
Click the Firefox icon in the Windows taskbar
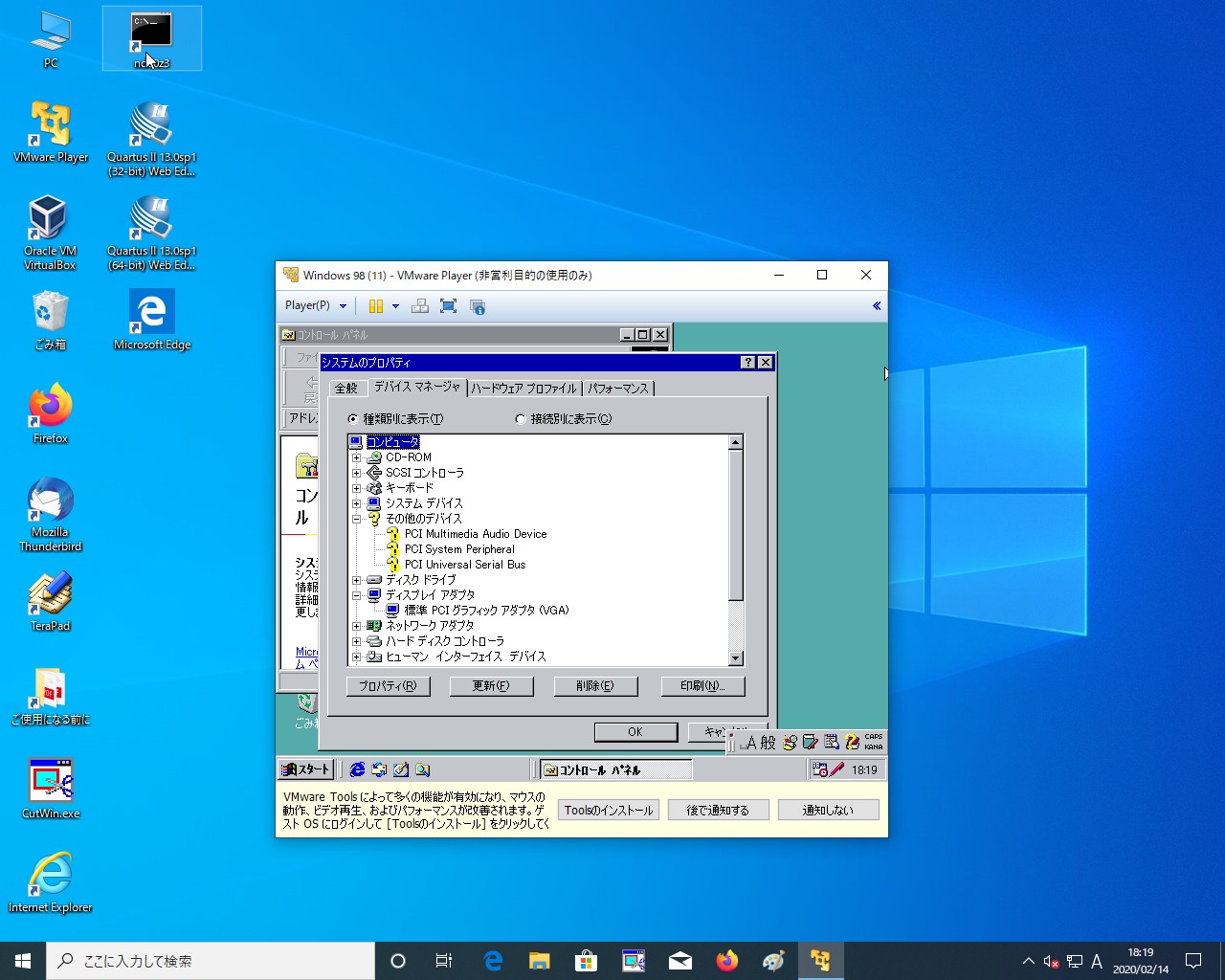pyautogui.click(x=727, y=961)
